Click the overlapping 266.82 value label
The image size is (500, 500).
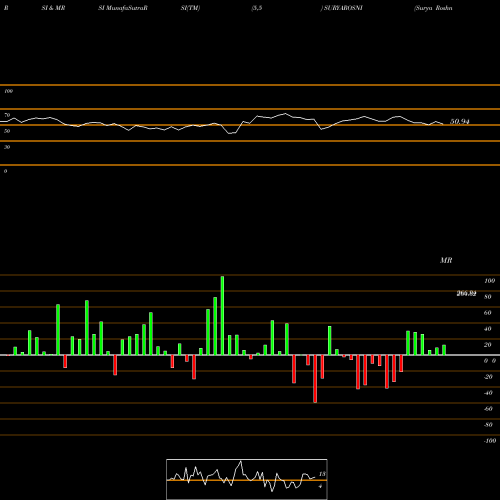[466, 294]
